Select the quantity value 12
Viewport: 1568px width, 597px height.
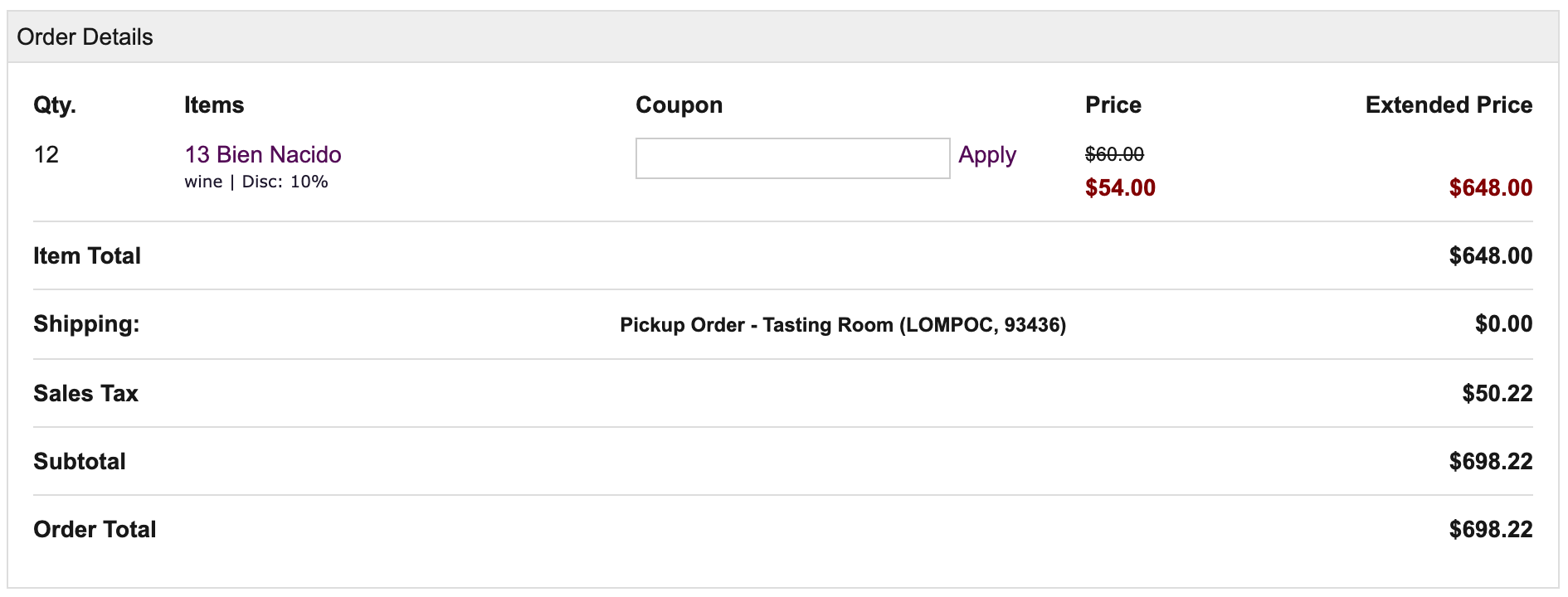pyautogui.click(x=46, y=154)
